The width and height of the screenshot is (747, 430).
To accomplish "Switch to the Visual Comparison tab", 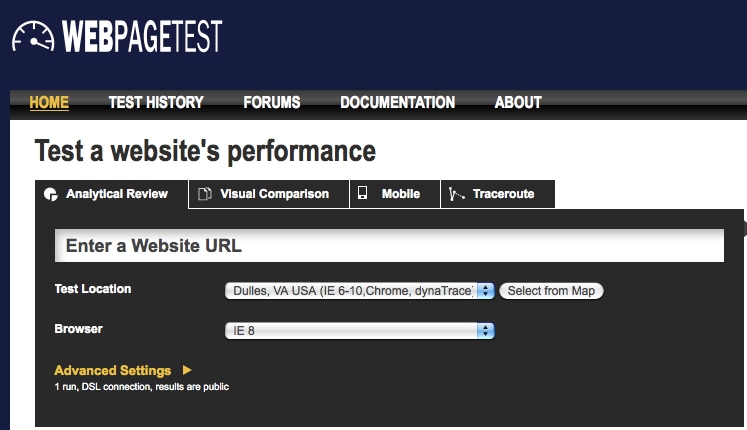I will click(x=269, y=194).
